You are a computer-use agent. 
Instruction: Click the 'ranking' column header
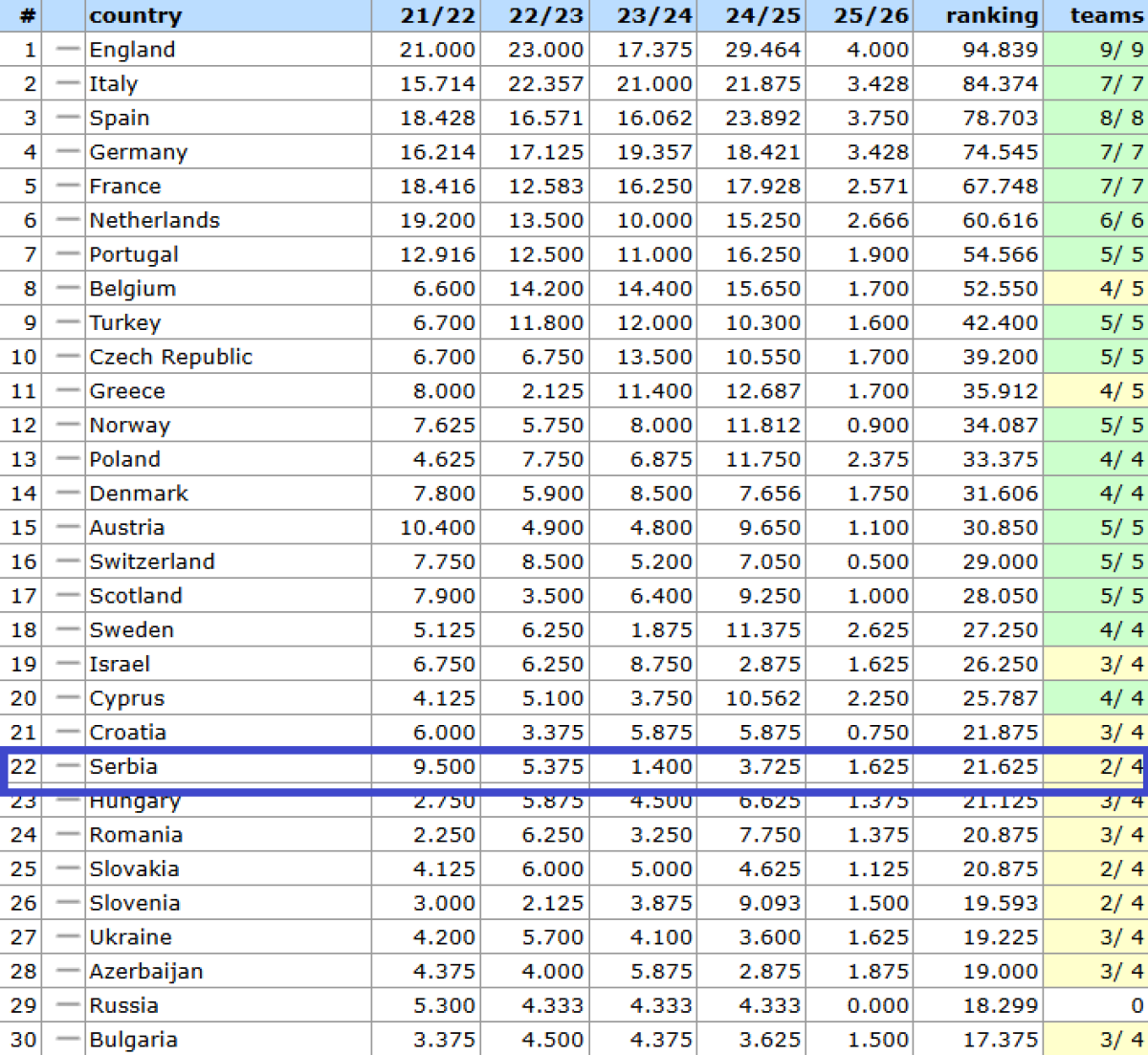[x=991, y=15]
